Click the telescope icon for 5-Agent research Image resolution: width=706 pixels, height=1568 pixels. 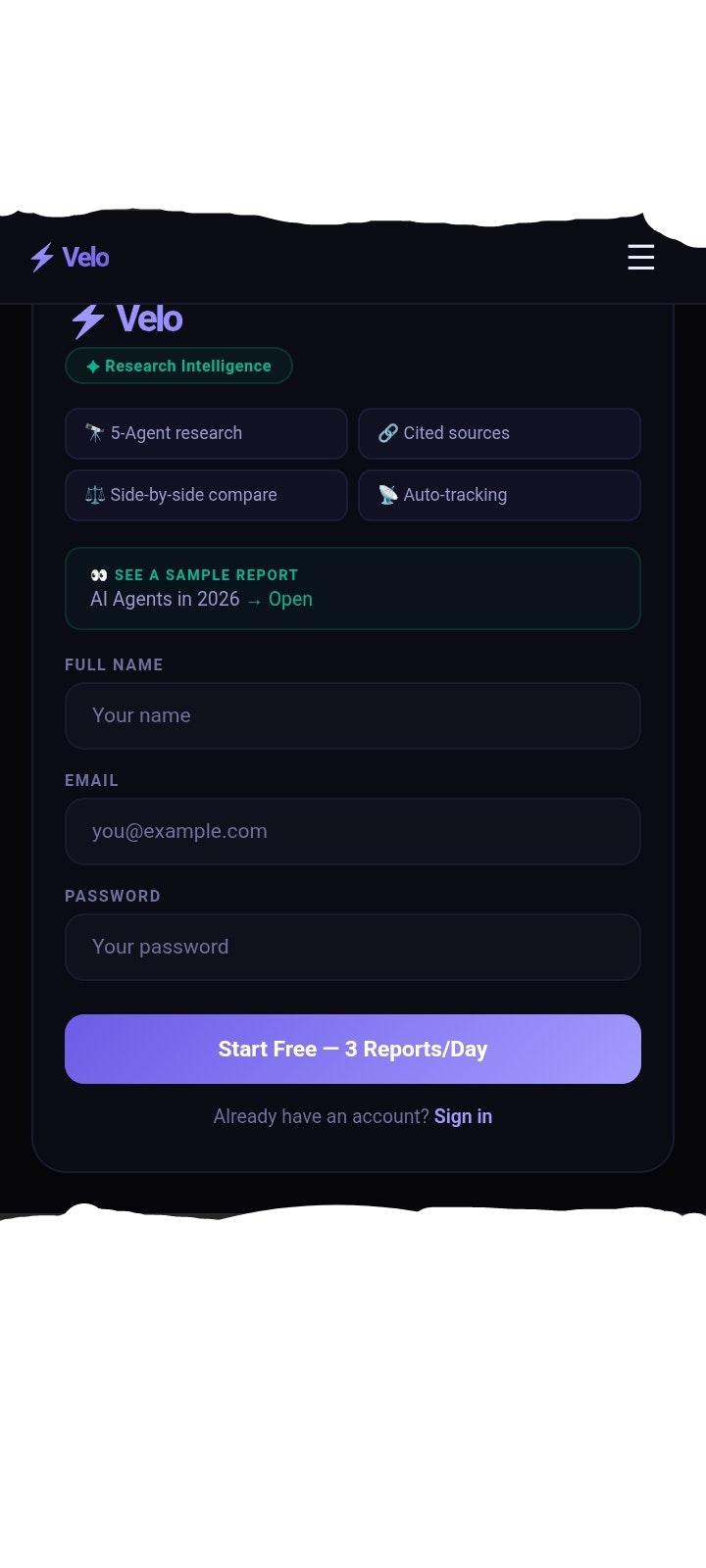(x=94, y=433)
